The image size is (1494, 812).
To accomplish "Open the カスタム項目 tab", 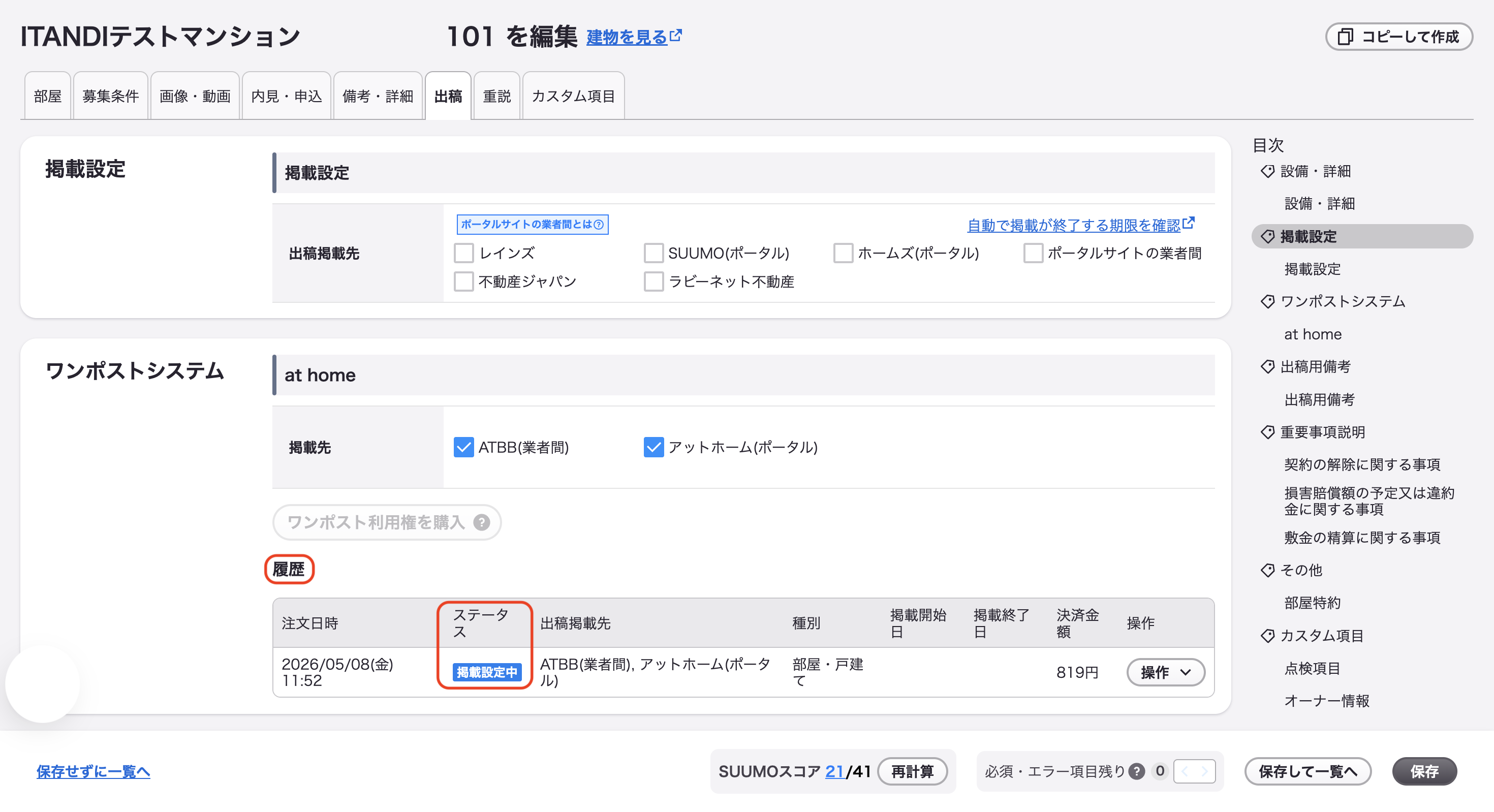I will click(x=574, y=96).
